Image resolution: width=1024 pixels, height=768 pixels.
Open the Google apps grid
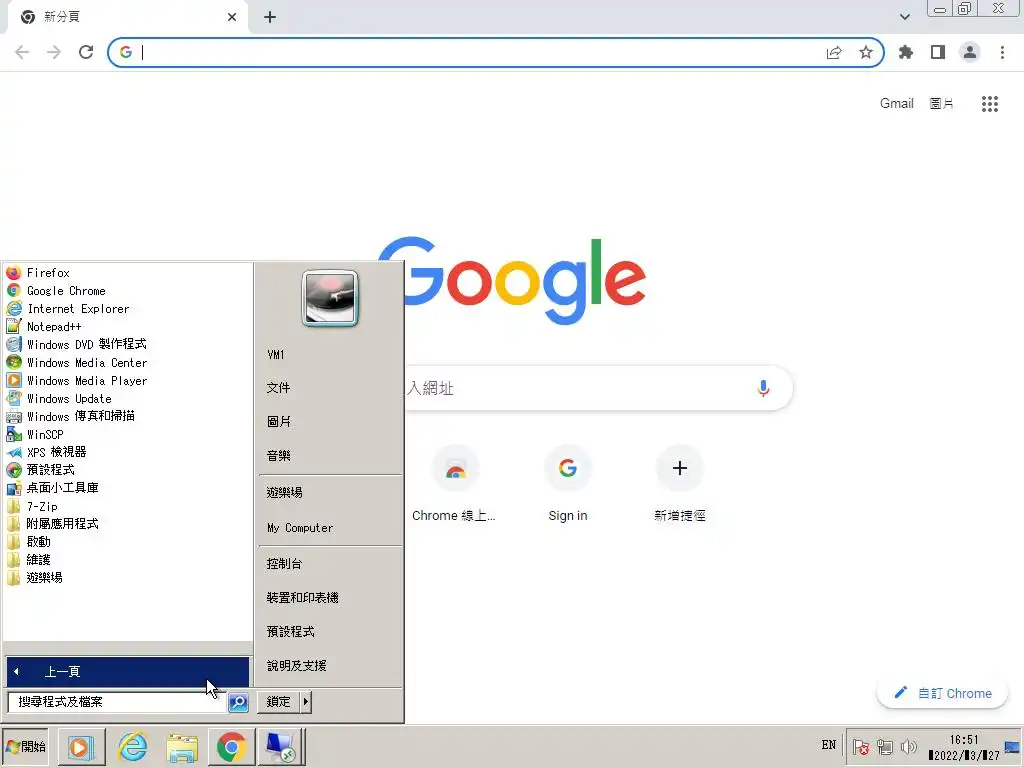pos(990,104)
